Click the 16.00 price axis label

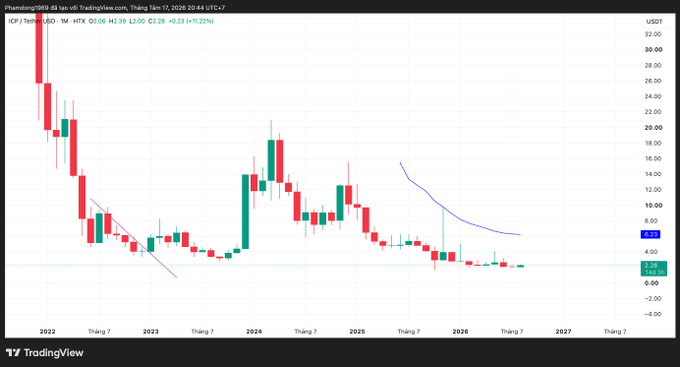[x=653, y=159]
